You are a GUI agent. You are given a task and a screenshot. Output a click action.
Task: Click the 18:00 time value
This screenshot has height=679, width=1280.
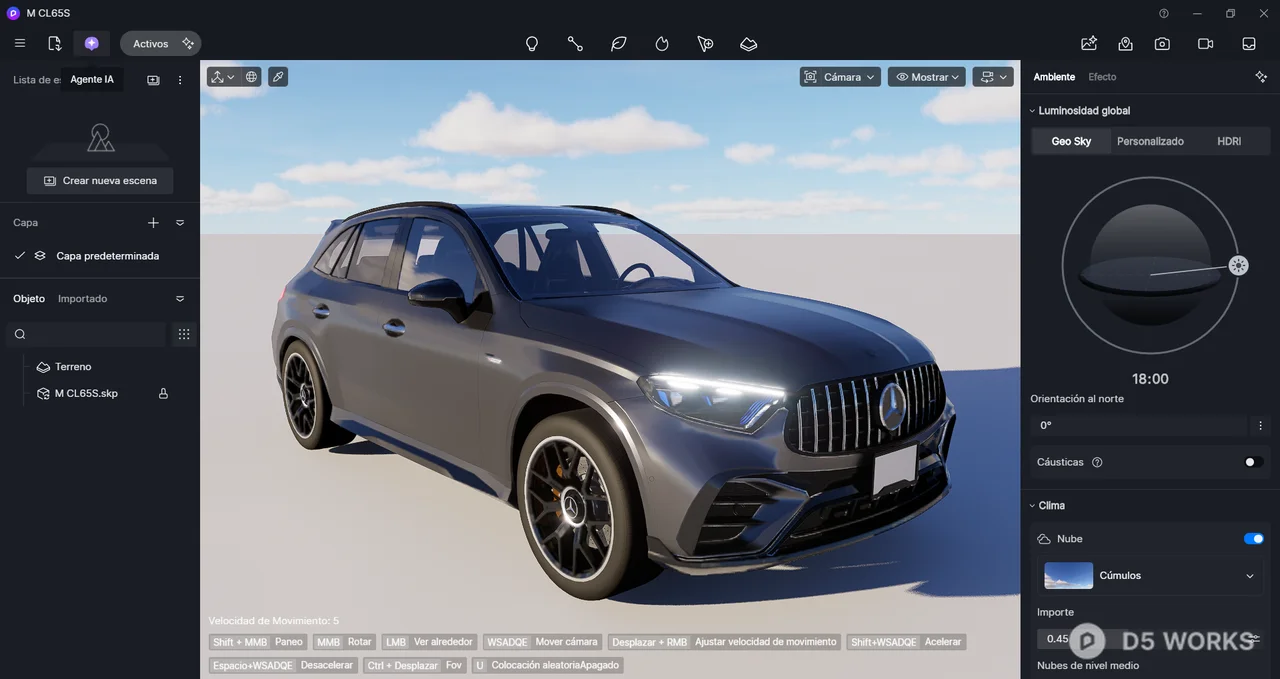click(x=1150, y=379)
